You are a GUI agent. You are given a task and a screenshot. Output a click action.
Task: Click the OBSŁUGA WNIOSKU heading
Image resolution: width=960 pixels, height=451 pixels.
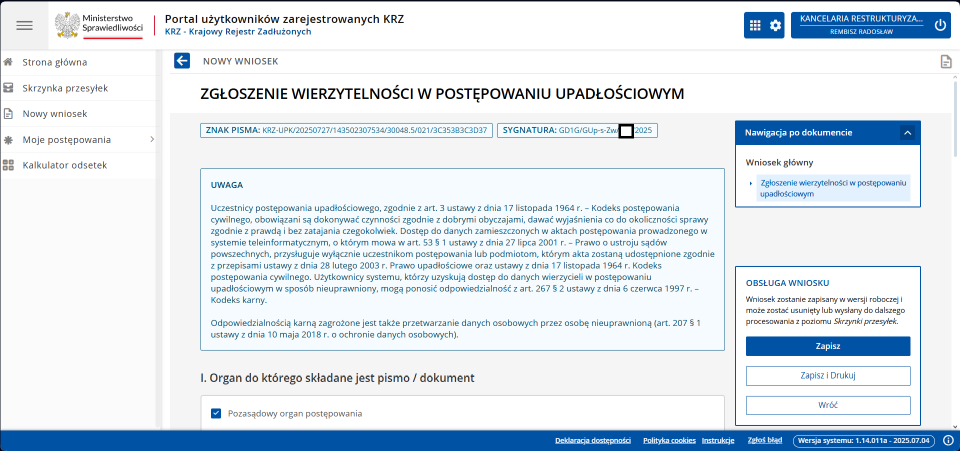(x=787, y=283)
